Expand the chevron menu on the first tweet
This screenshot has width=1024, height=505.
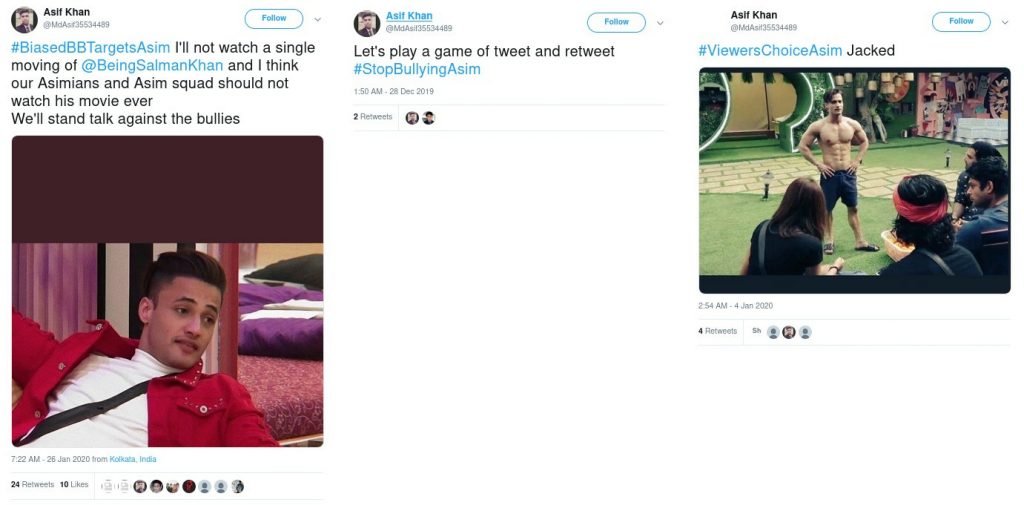pos(317,20)
